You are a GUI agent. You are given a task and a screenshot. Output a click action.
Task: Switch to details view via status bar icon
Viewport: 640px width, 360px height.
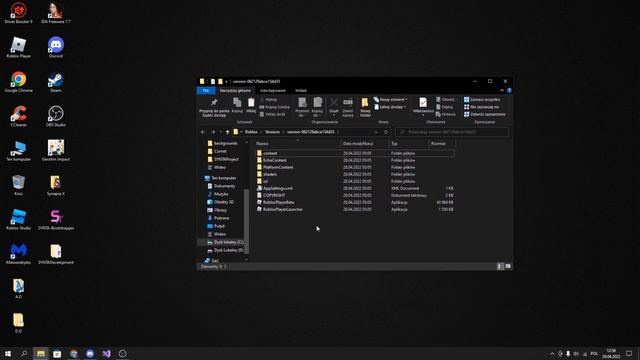click(x=500, y=266)
